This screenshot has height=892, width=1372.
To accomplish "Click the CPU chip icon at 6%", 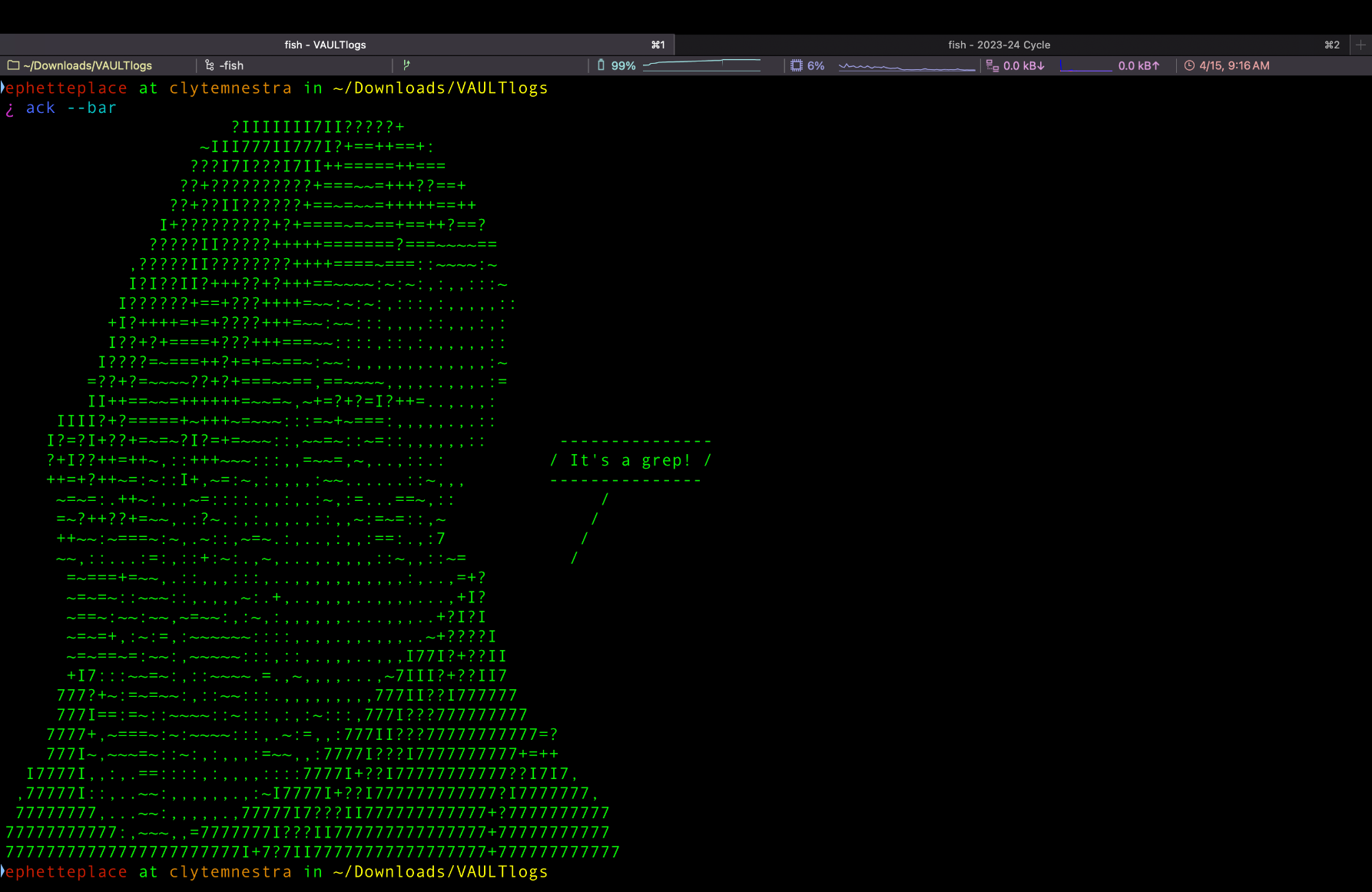I will point(797,65).
